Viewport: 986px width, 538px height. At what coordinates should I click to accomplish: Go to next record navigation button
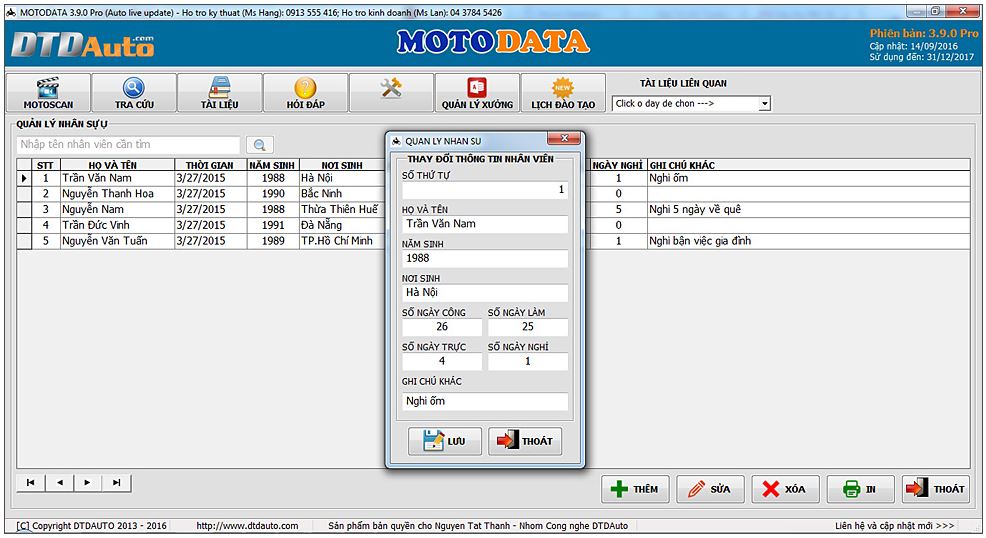[87, 483]
